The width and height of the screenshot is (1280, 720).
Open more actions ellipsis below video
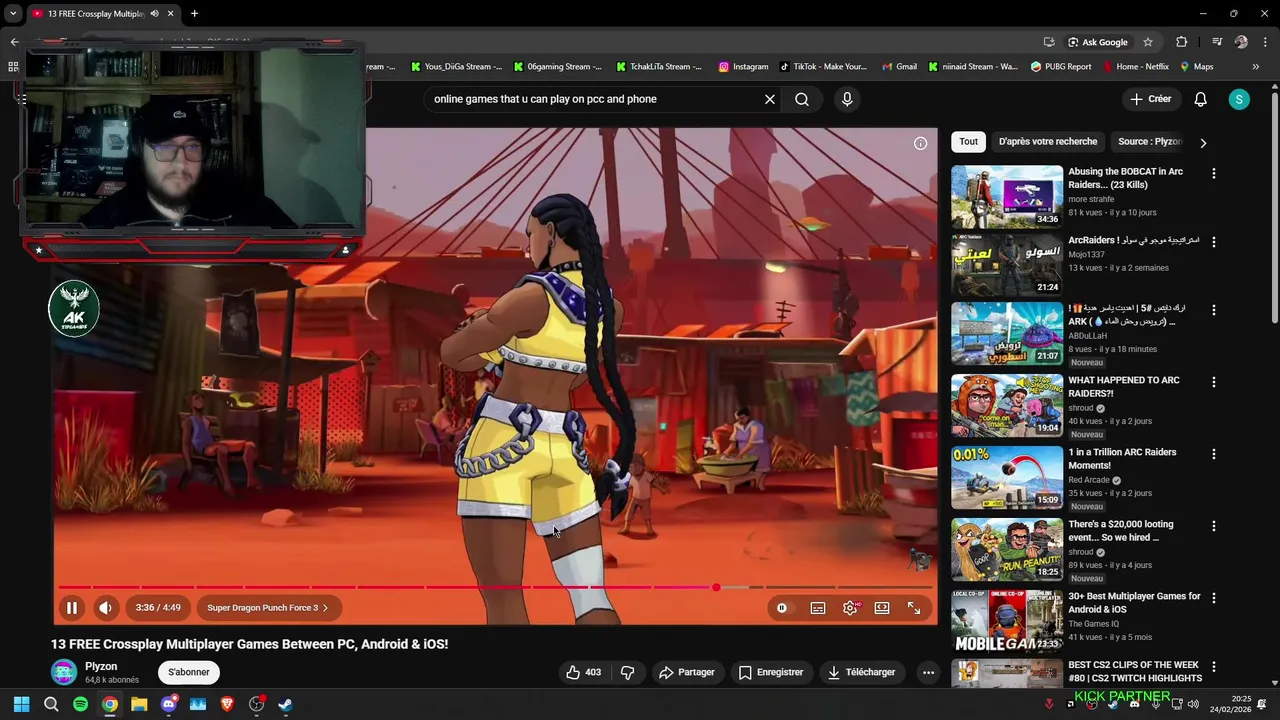tap(928, 672)
